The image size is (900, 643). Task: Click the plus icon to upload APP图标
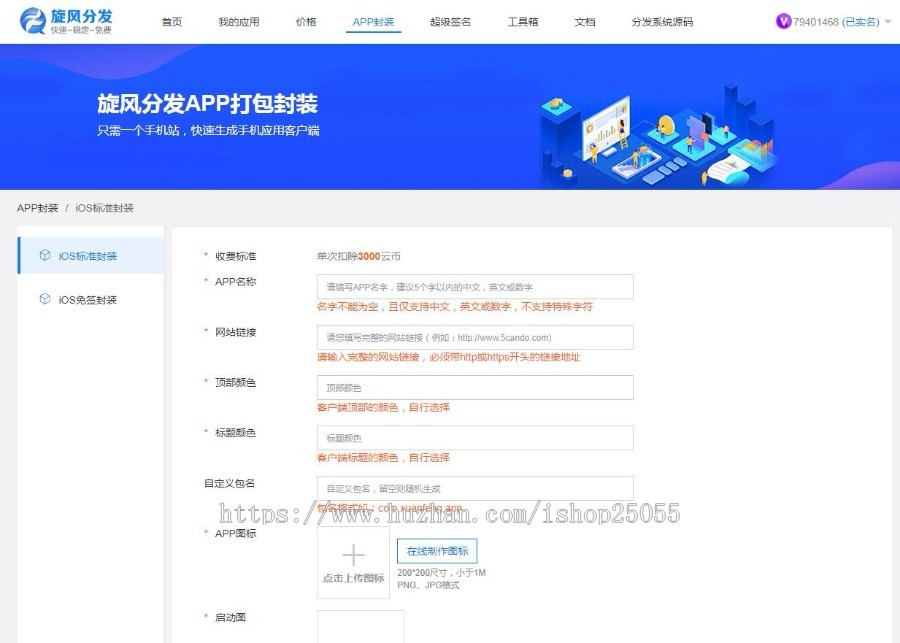pyautogui.click(x=354, y=557)
